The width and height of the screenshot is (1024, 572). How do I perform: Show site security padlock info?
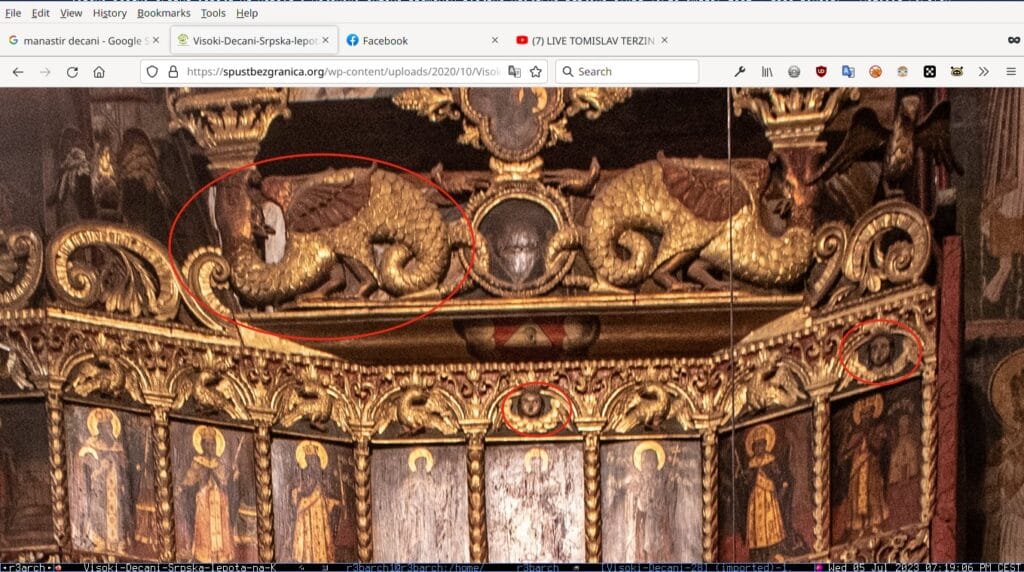(x=173, y=72)
